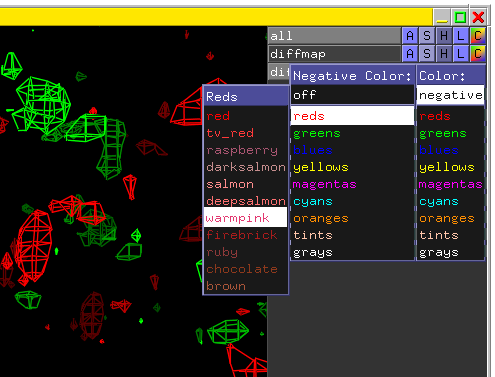Open the Label menu for 'all' object
The width and height of the screenshot is (495, 377).
461,36
